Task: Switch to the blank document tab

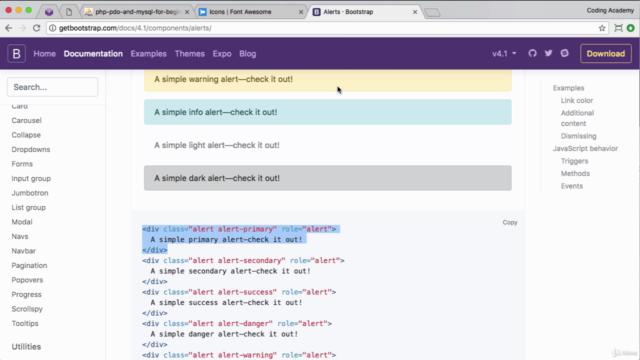Action: pyautogui.click(x=69, y=12)
